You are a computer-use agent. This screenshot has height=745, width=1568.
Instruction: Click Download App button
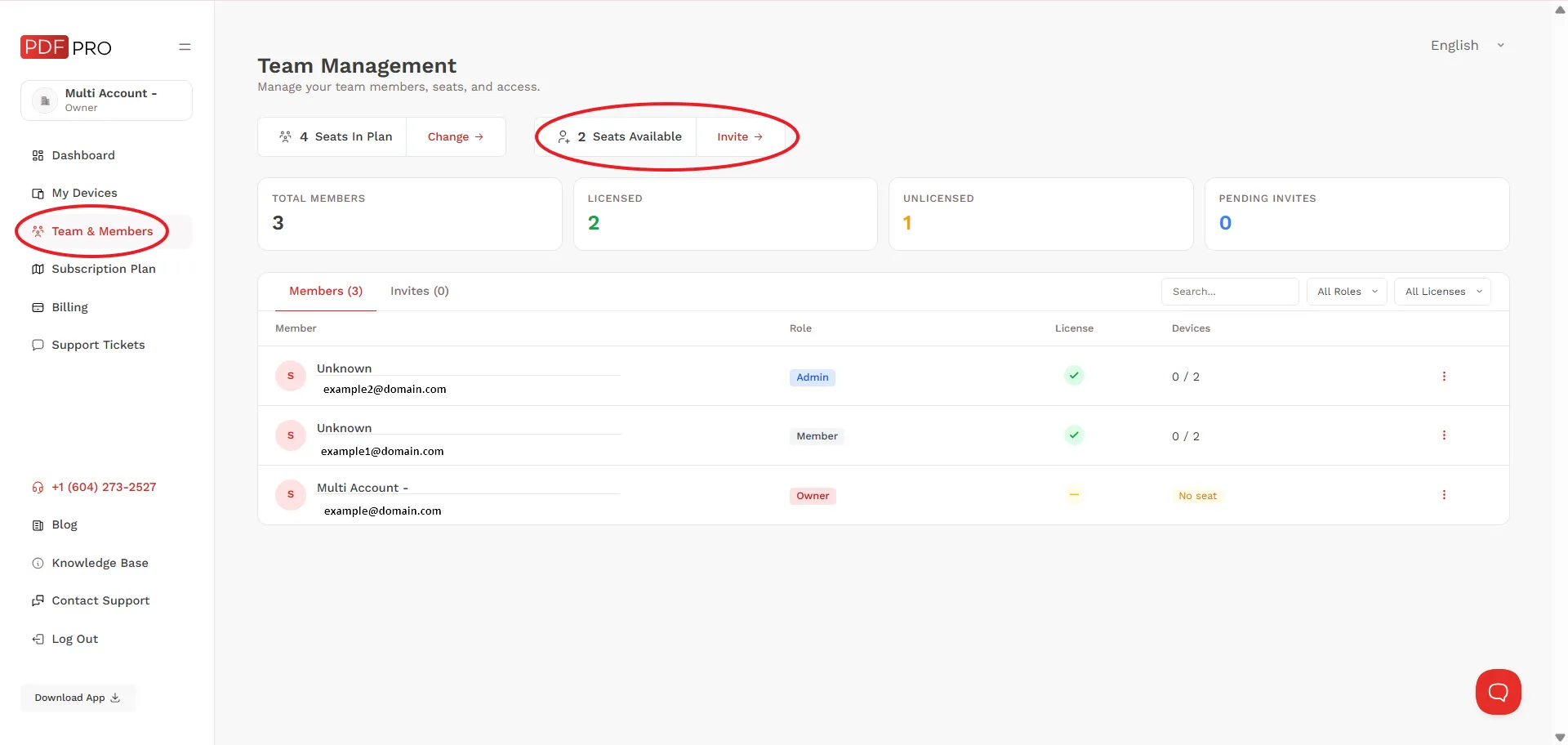(x=78, y=698)
